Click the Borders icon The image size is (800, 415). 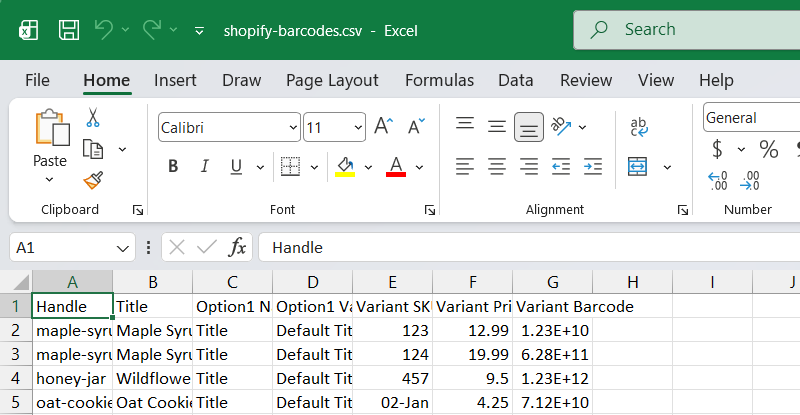290,166
